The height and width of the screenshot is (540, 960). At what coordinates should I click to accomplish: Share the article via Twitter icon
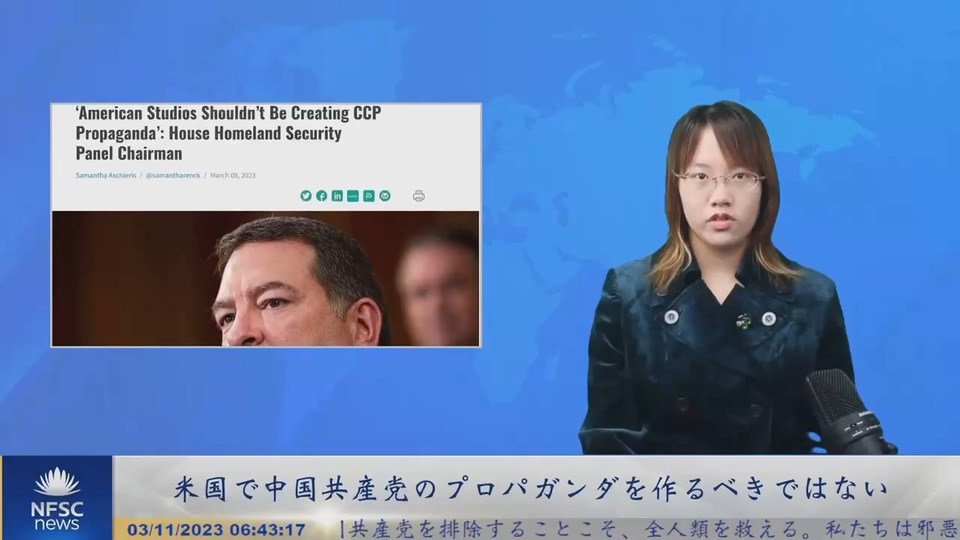tap(306, 196)
